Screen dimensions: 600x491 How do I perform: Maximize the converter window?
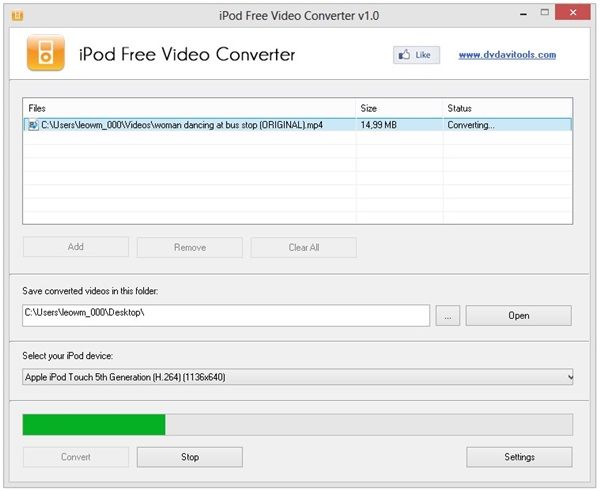[x=545, y=13]
